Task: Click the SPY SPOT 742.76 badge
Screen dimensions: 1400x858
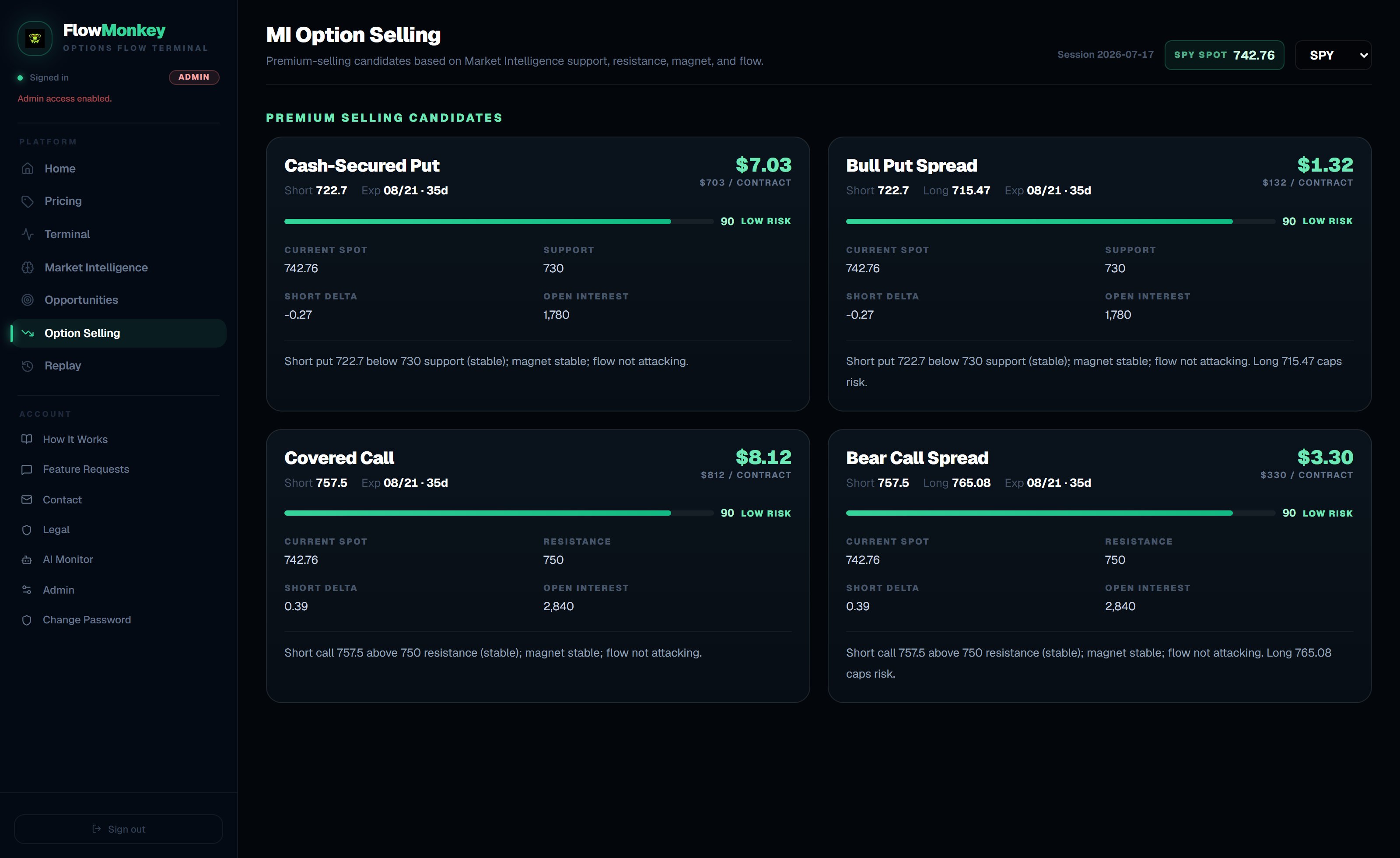Action: (1224, 55)
